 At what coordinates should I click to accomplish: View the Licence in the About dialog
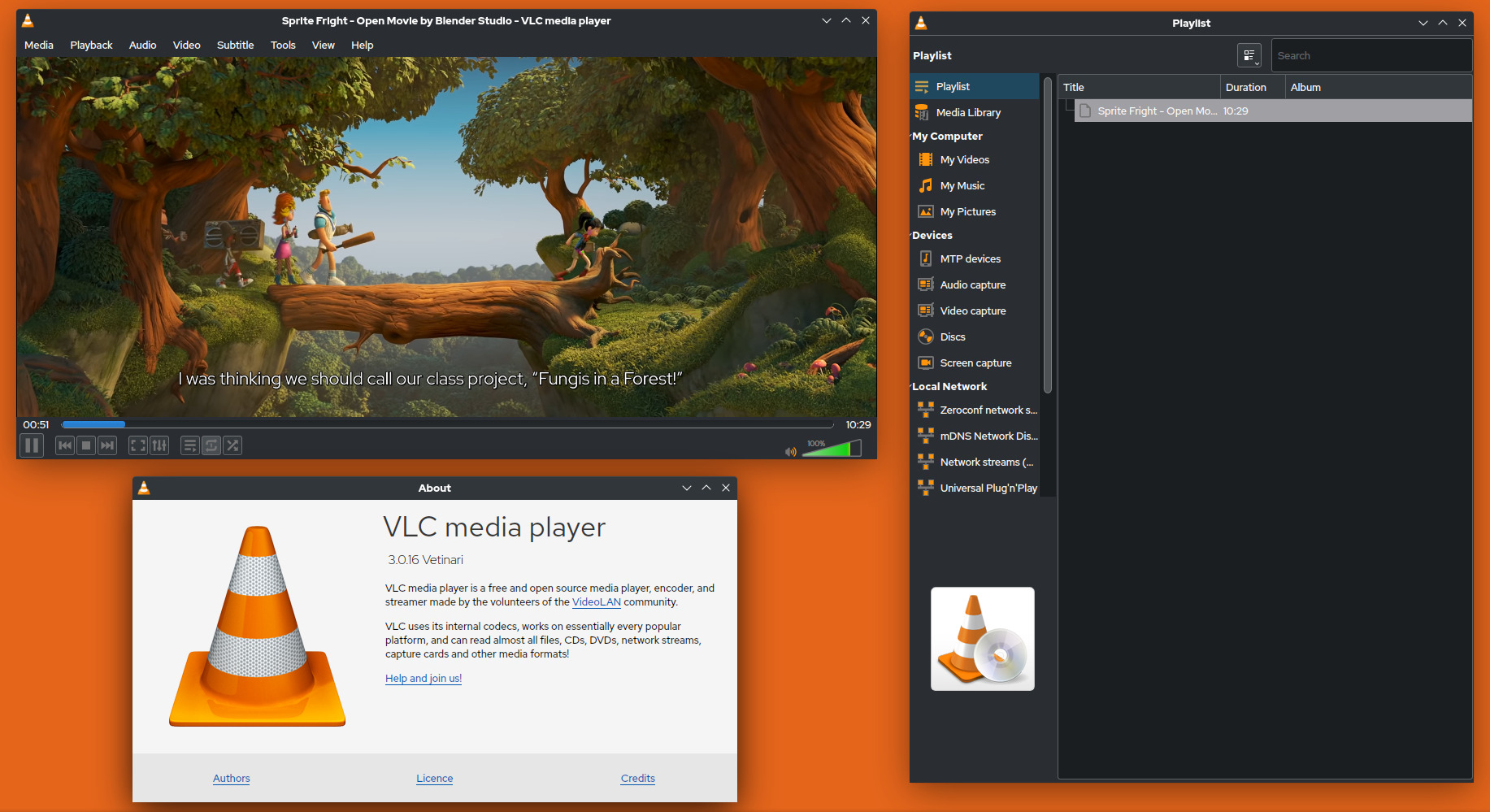click(434, 778)
